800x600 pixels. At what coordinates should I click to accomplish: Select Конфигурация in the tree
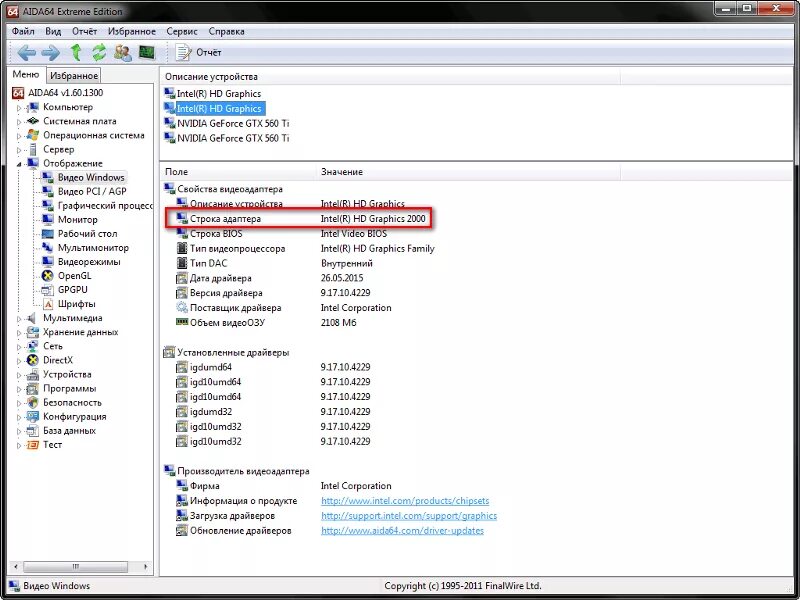[x=74, y=417]
